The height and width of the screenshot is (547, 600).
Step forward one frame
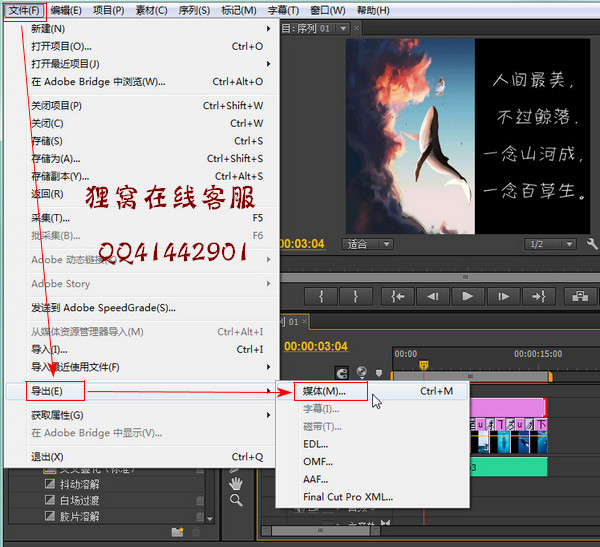[x=503, y=296]
